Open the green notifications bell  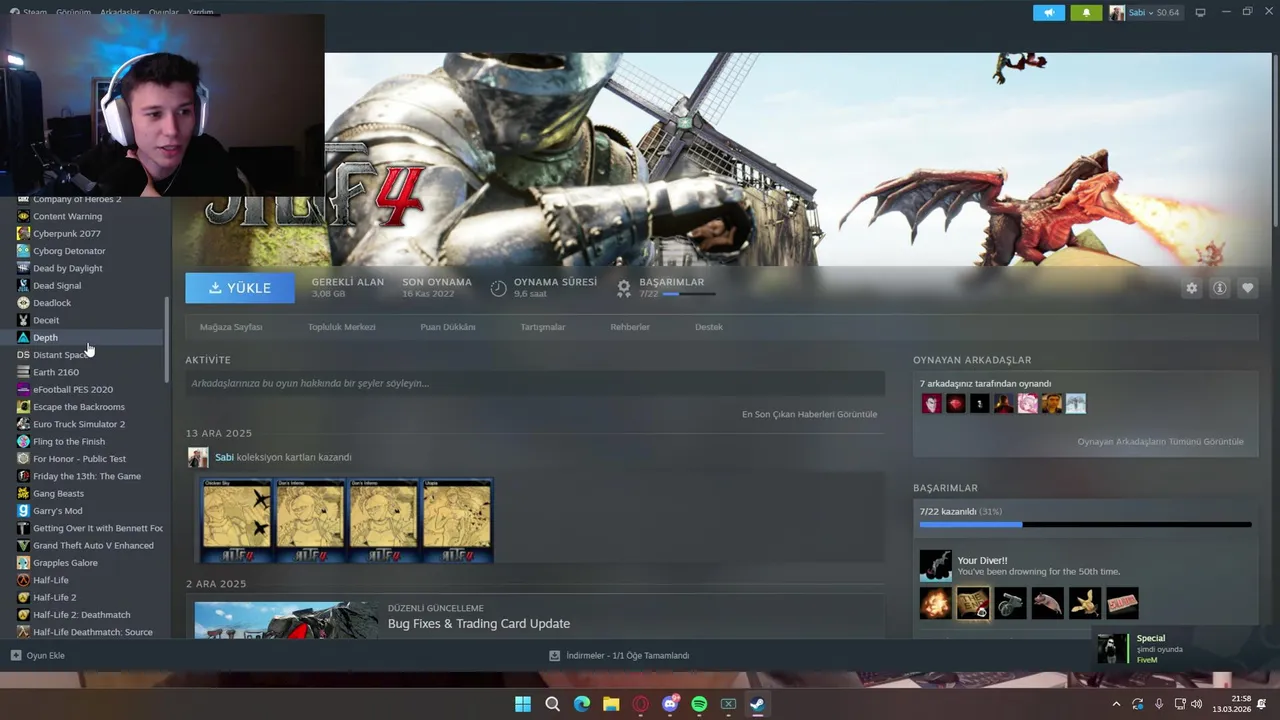click(x=1086, y=13)
